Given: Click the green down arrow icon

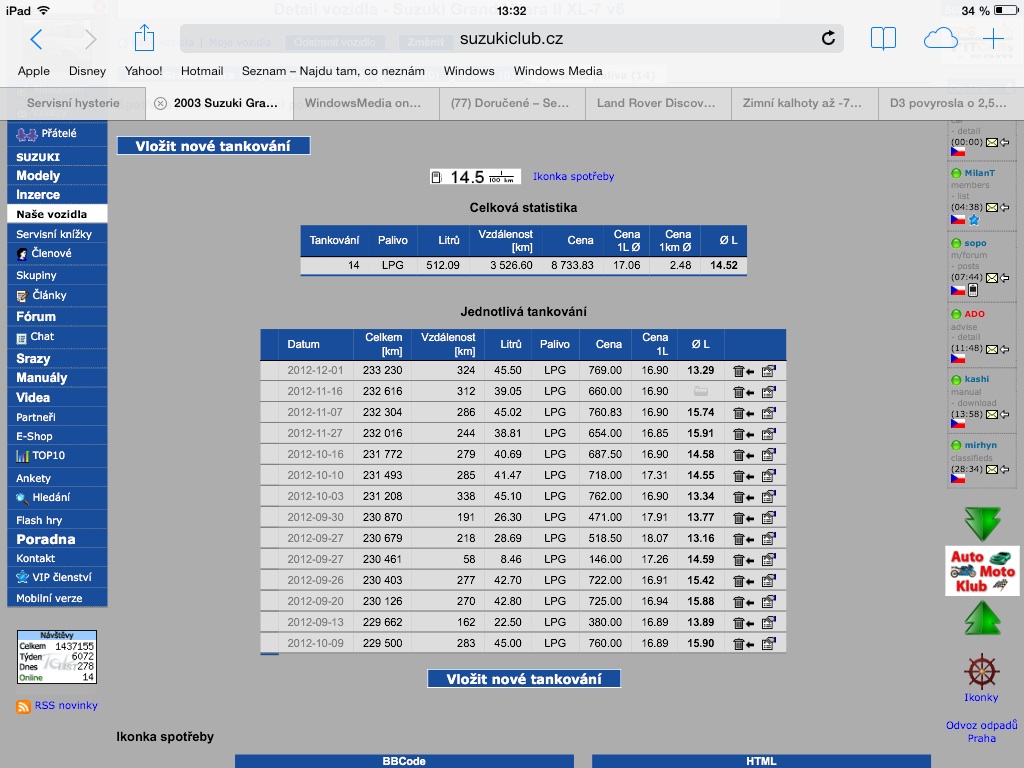Looking at the screenshot, I should [982, 523].
